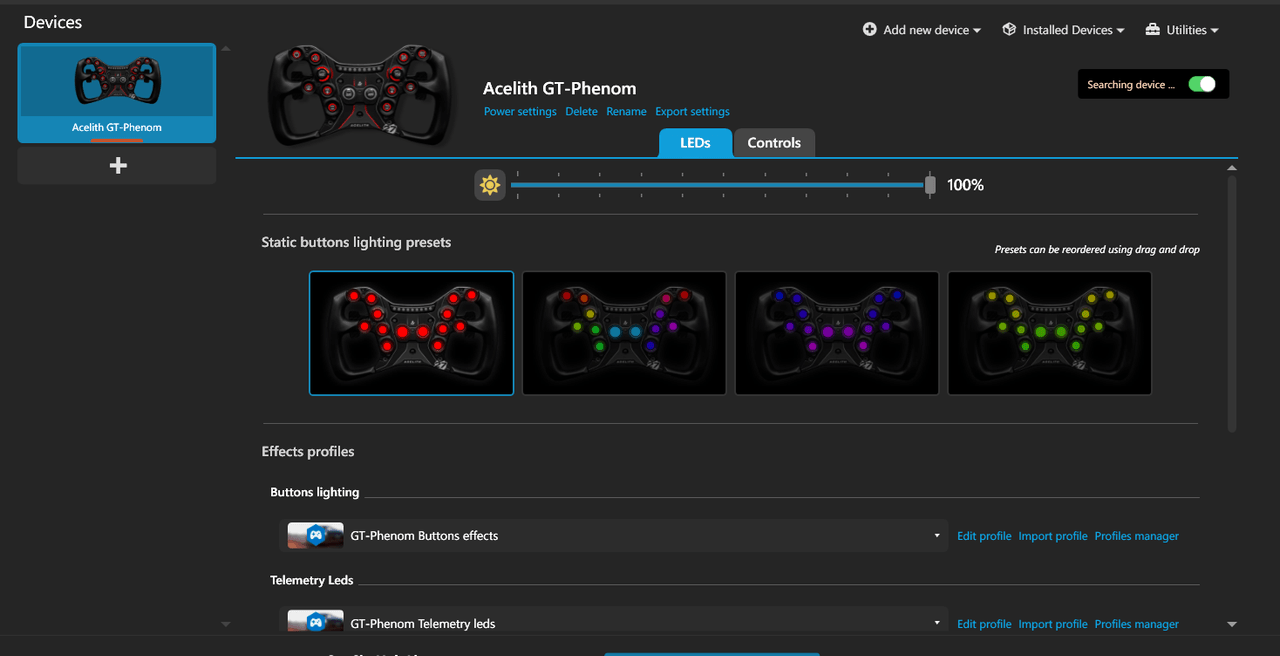Select the blue and purple lighting preset
Viewport: 1280px width, 656px height.
837,333
